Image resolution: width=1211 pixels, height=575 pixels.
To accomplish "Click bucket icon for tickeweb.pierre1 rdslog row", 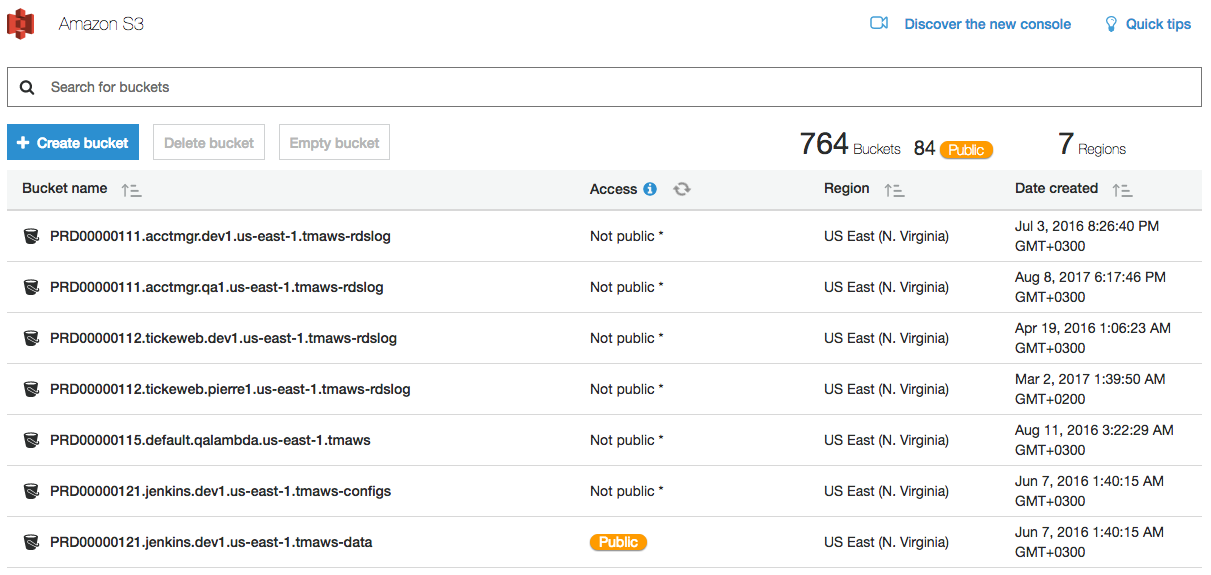I will [x=32, y=389].
